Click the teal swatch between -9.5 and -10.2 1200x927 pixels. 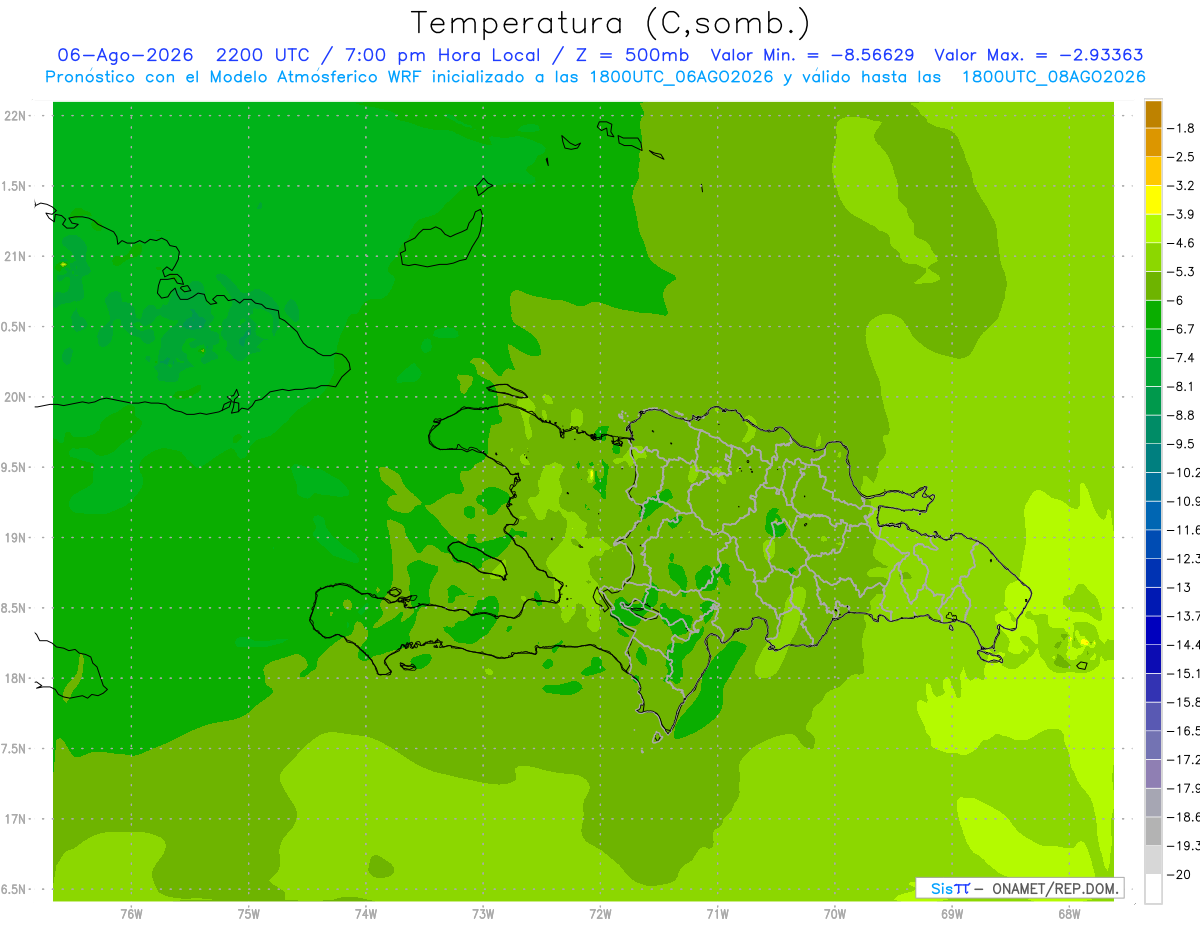coord(1153,458)
